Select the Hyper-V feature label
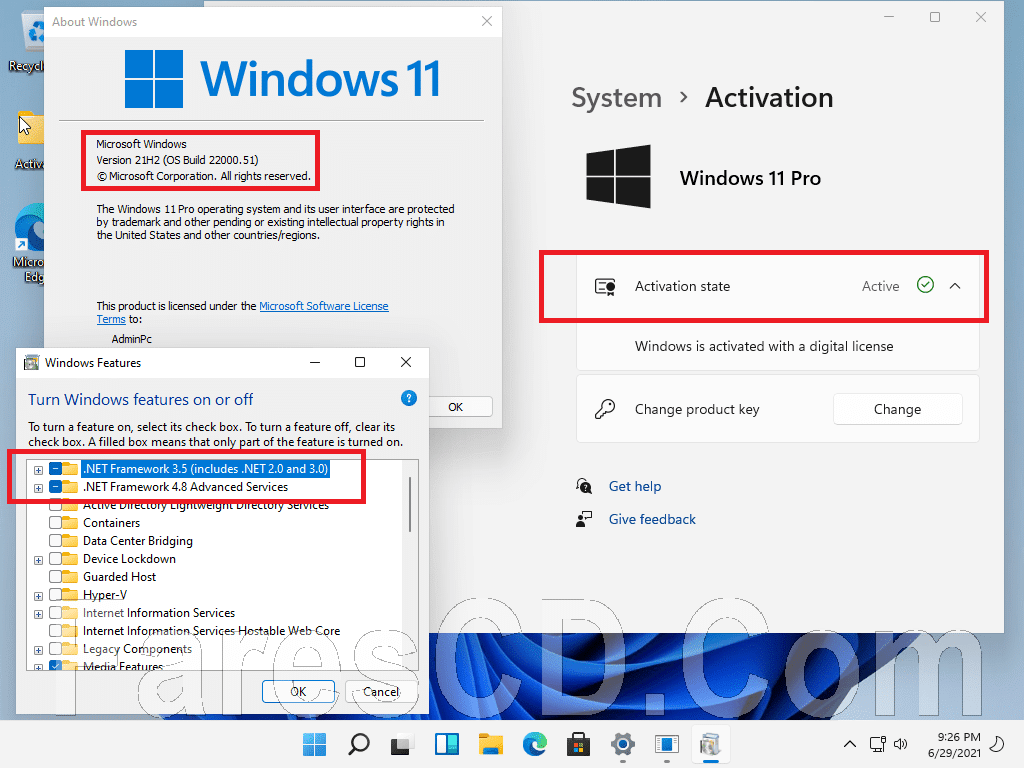This screenshot has width=1024, height=768. point(105,595)
